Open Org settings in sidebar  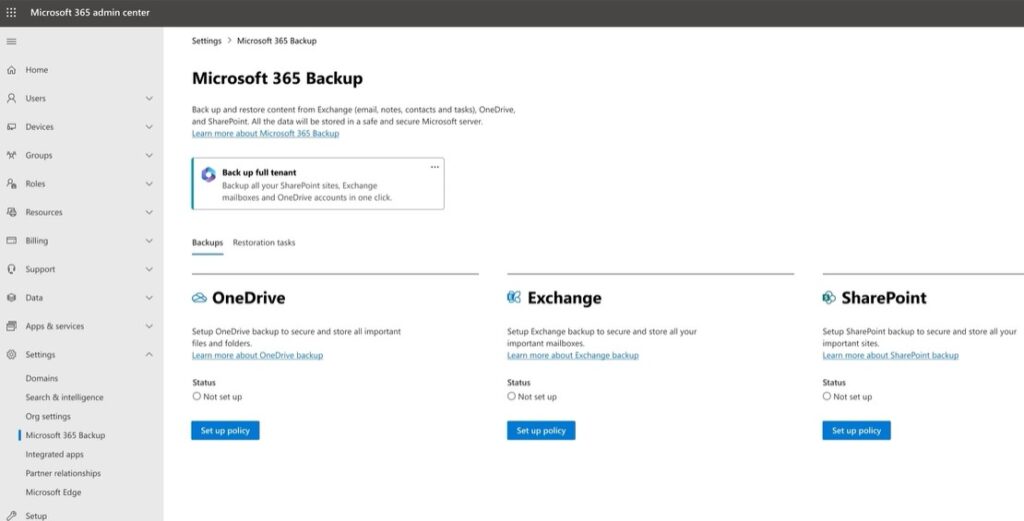[48, 417]
